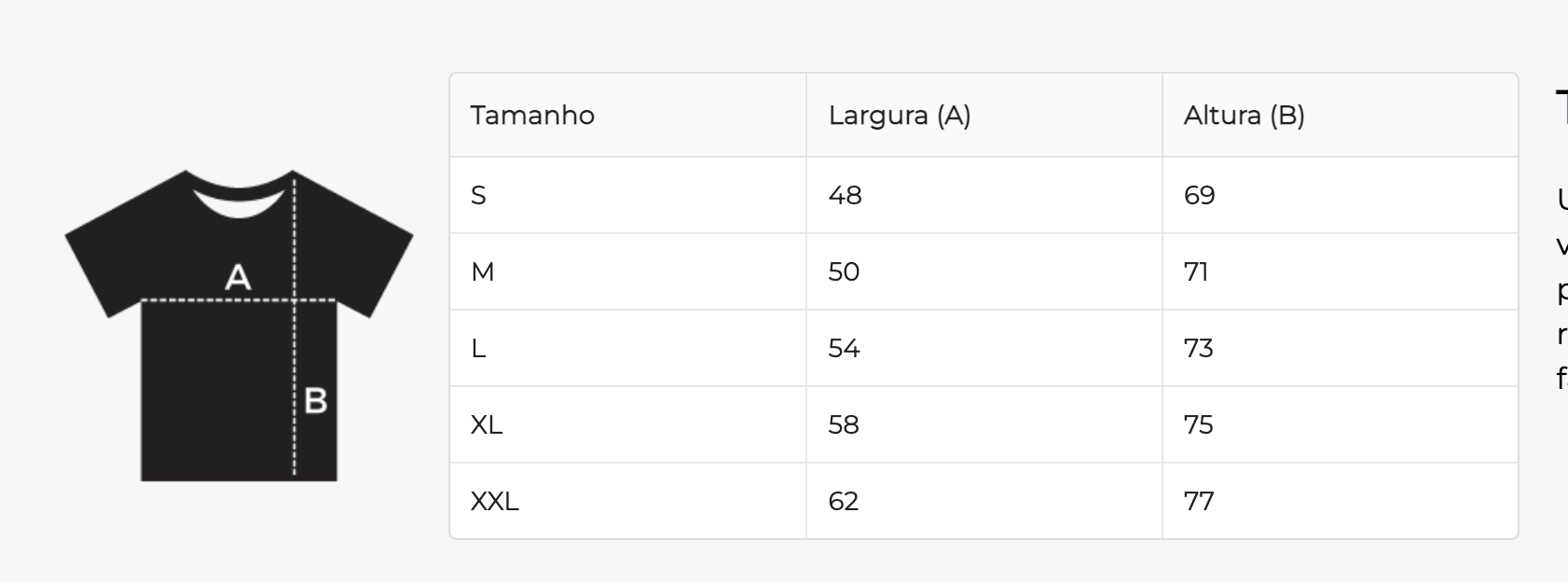Click width value 58 for size XL
This screenshot has width=1568, height=582.
pyautogui.click(x=844, y=425)
